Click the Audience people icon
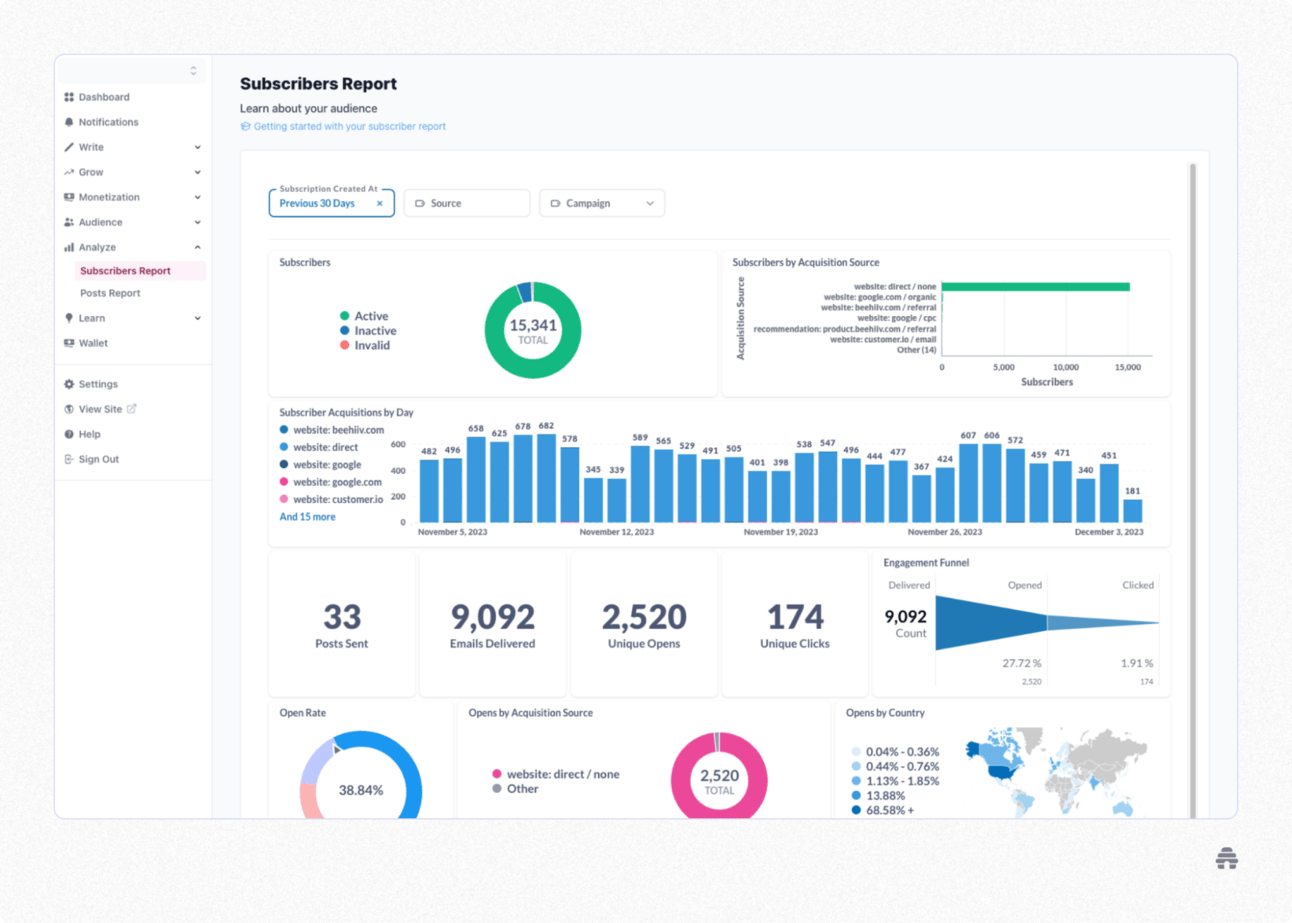 tap(67, 222)
